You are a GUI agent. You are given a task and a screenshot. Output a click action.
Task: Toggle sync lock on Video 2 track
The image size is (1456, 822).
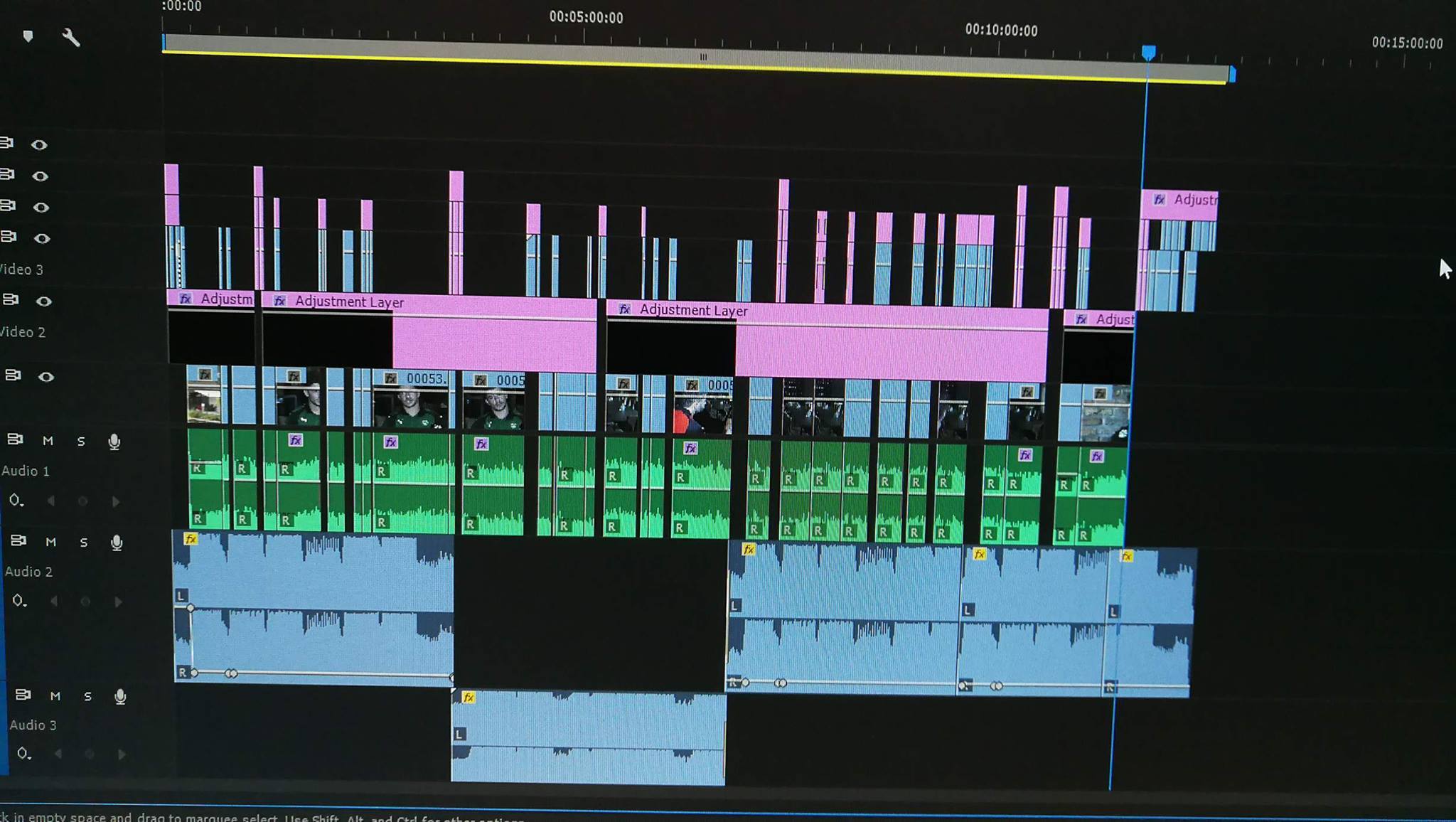coord(10,300)
